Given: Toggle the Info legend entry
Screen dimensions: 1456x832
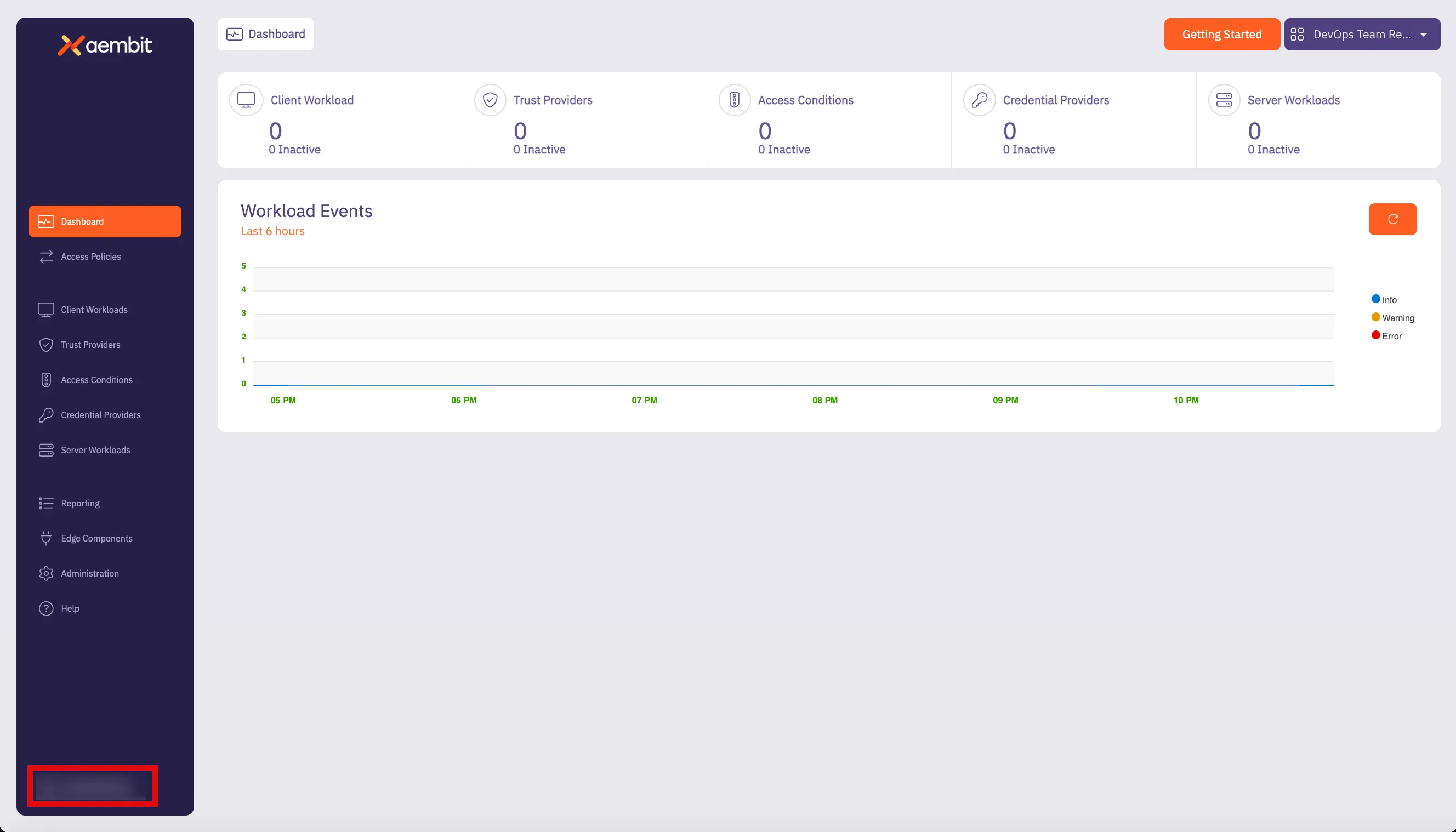Looking at the screenshot, I should (1384, 299).
